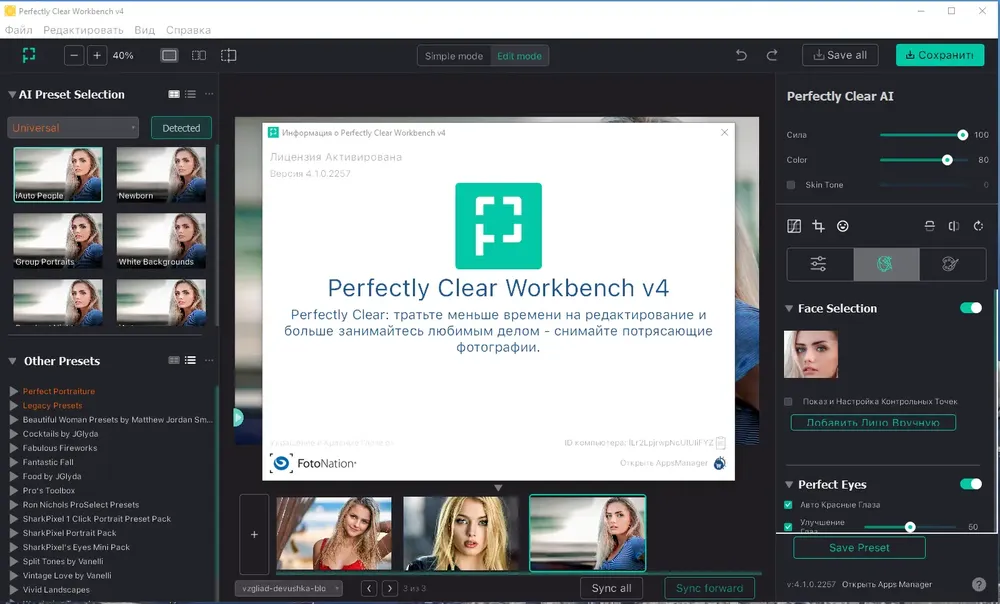Collapse the Face Selection panel
The image size is (1000, 604).
pos(789,309)
